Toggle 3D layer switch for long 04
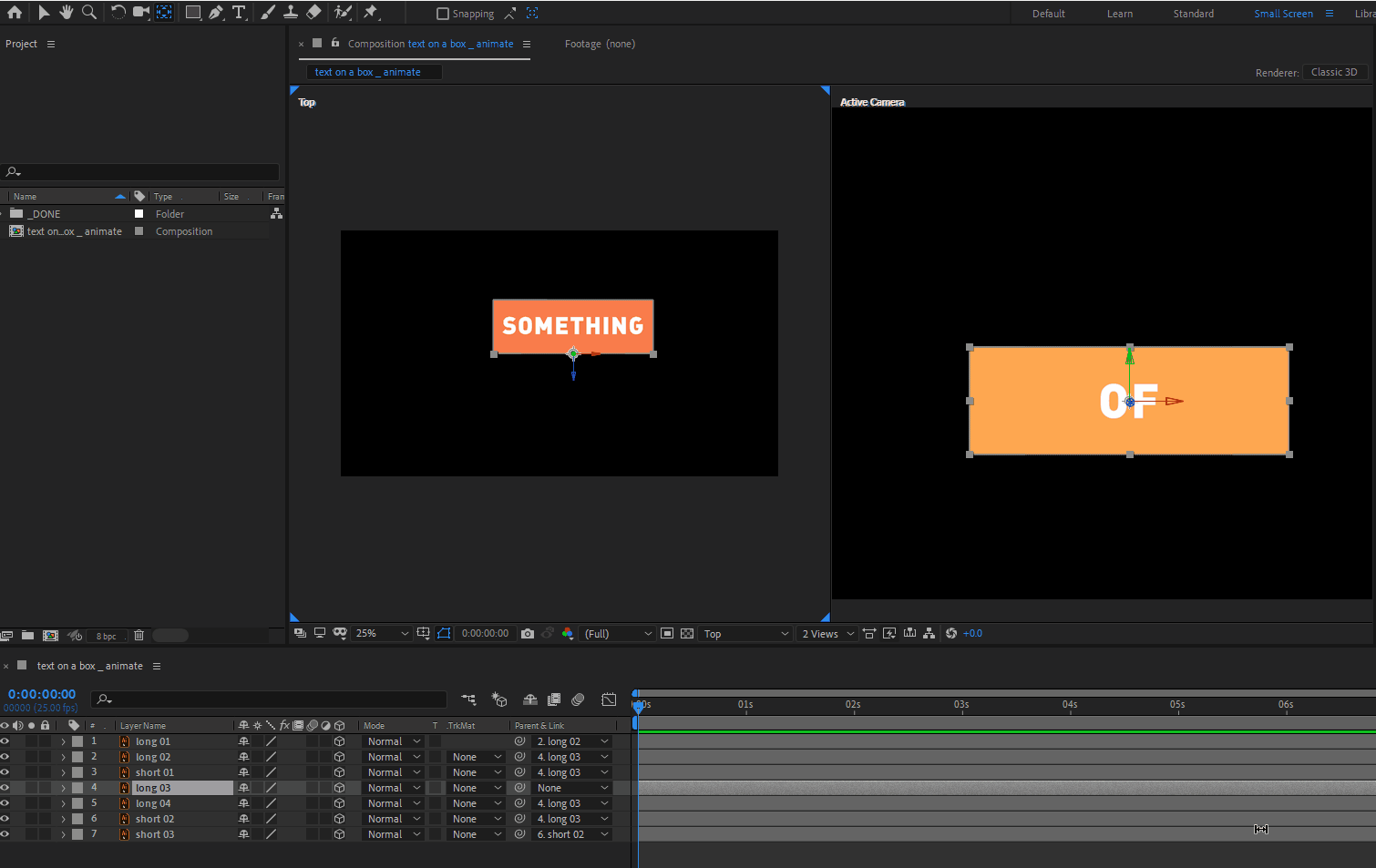This screenshot has width=1376, height=868. pos(339,803)
